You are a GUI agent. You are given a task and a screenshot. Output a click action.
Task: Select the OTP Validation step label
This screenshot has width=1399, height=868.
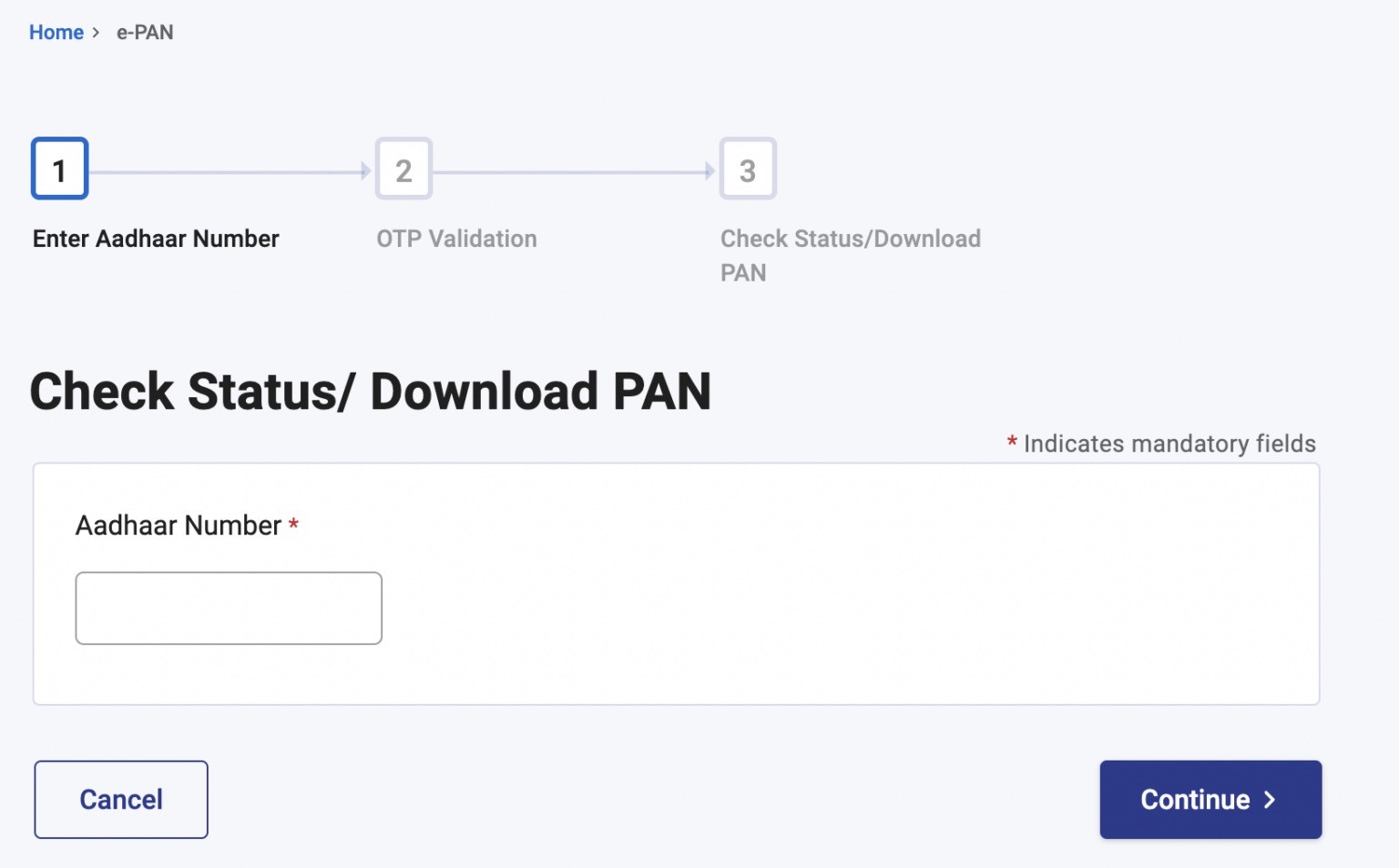pyautogui.click(x=456, y=239)
